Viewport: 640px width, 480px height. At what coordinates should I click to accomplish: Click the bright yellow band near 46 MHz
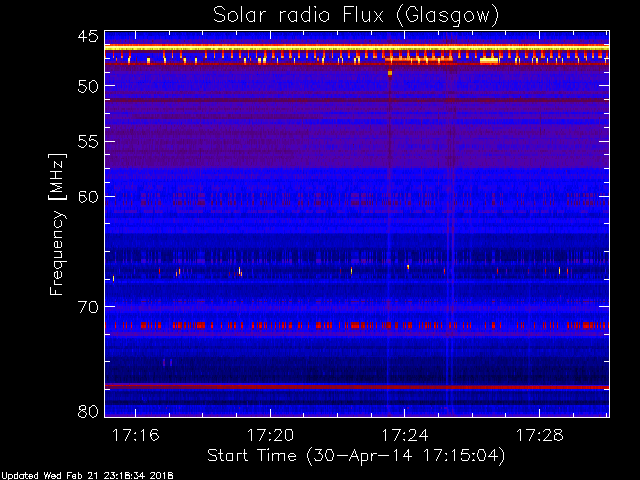(x=357, y=48)
